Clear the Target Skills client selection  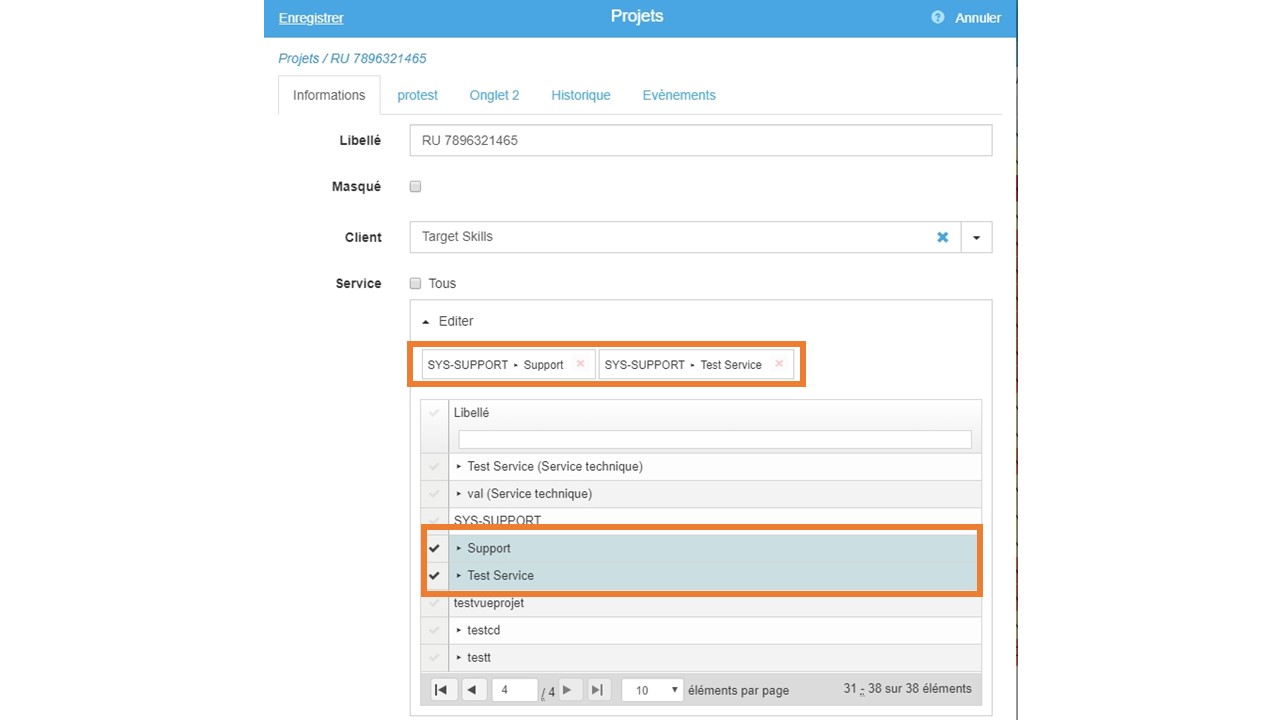pyautogui.click(x=942, y=237)
